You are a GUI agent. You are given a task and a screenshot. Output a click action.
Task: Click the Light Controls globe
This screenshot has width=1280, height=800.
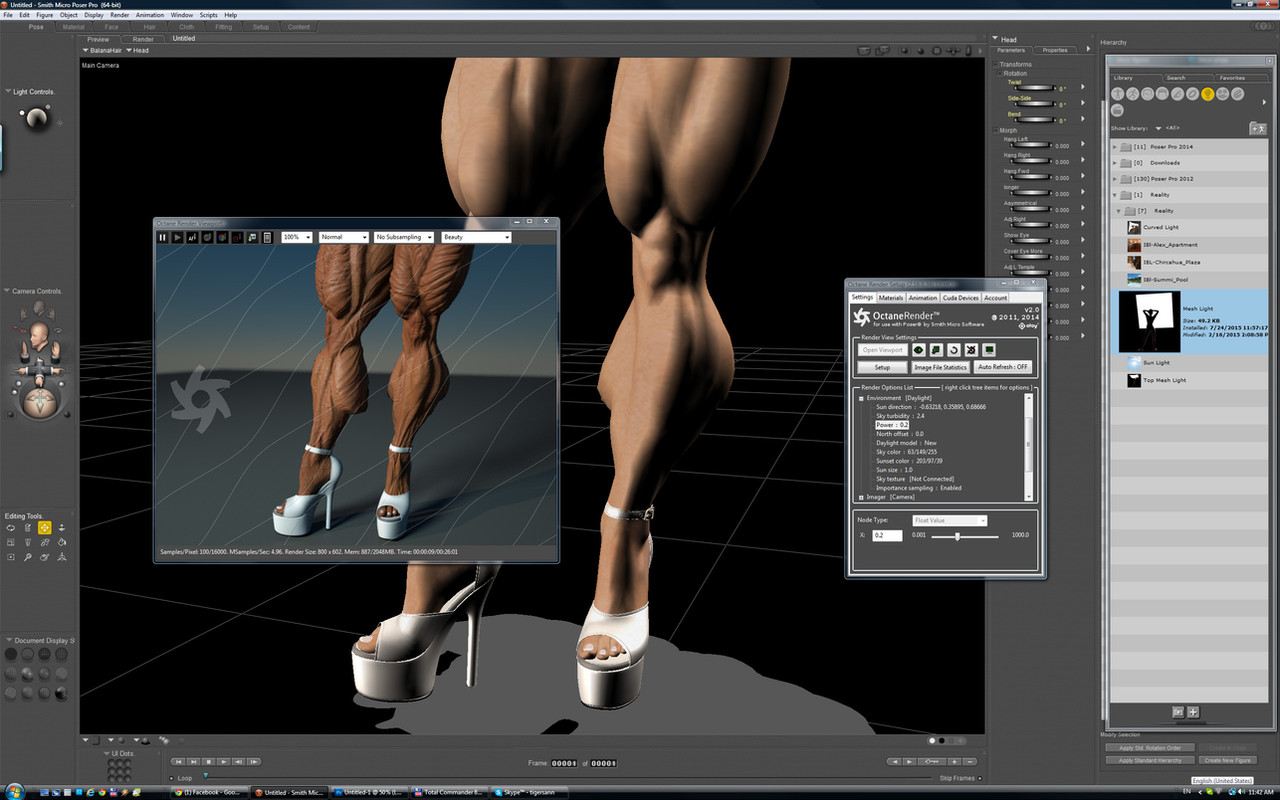[37, 119]
